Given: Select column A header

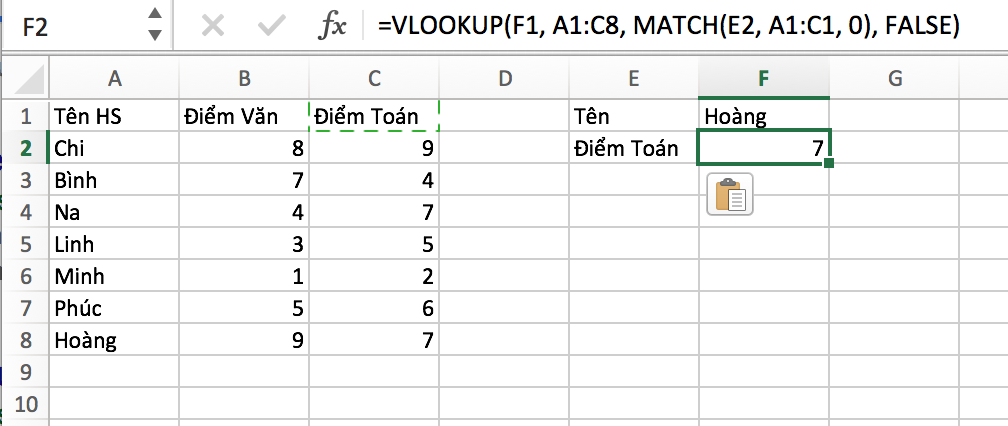Looking at the screenshot, I should (x=114, y=78).
